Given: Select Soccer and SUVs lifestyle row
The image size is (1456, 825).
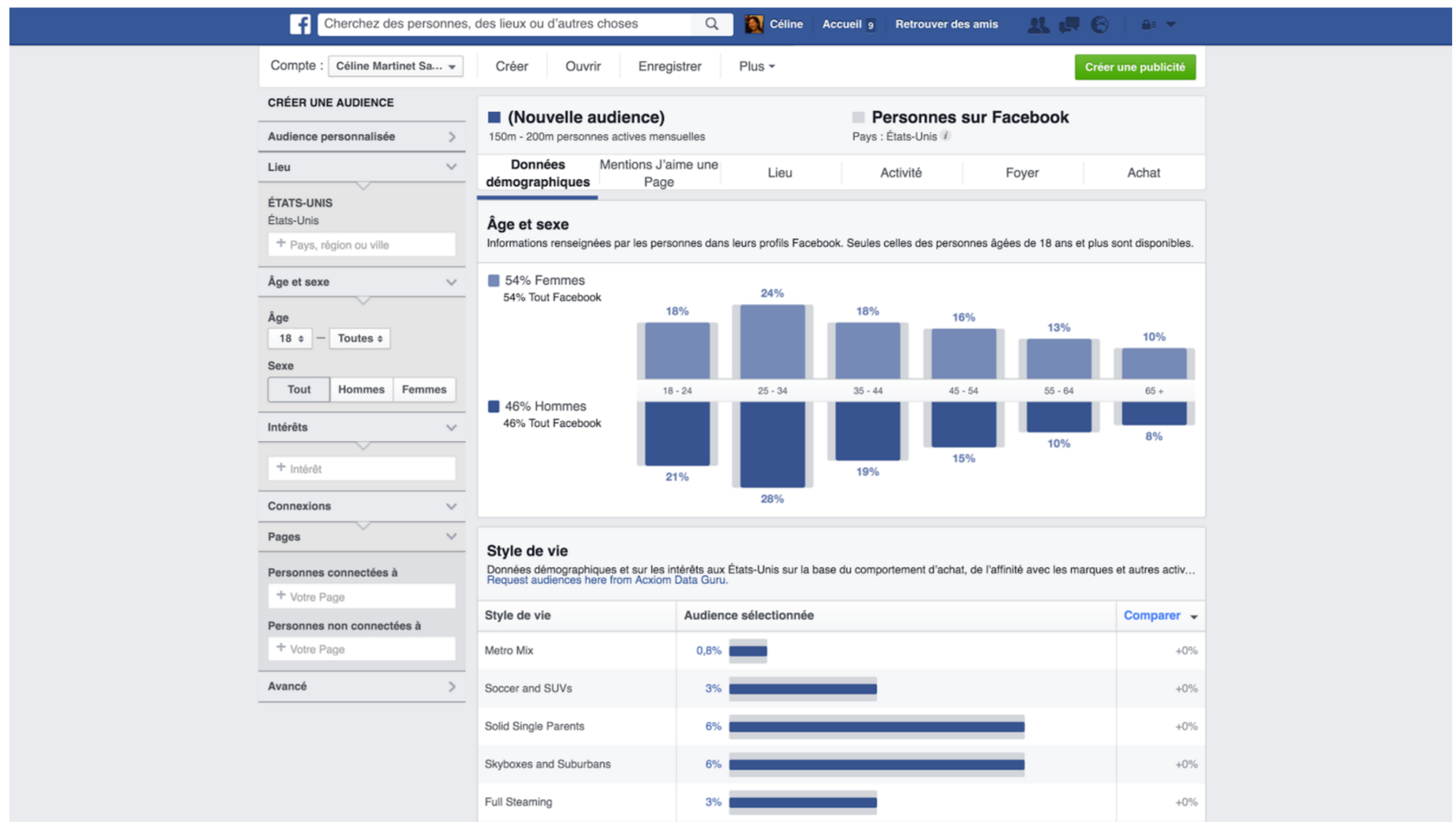Looking at the screenshot, I should [841, 689].
